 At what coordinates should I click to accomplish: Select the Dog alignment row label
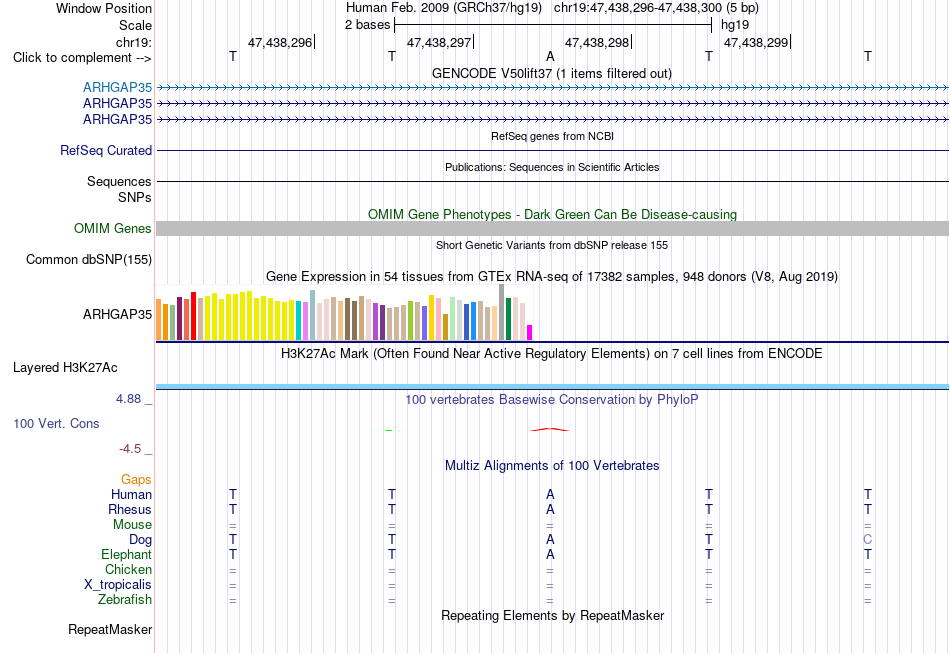141,540
